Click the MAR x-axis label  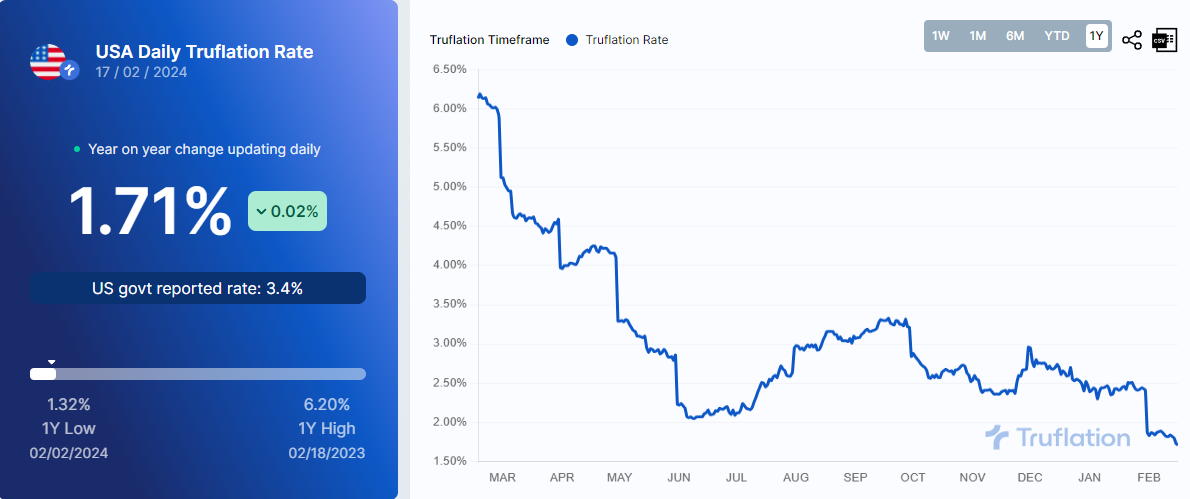(502, 477)
